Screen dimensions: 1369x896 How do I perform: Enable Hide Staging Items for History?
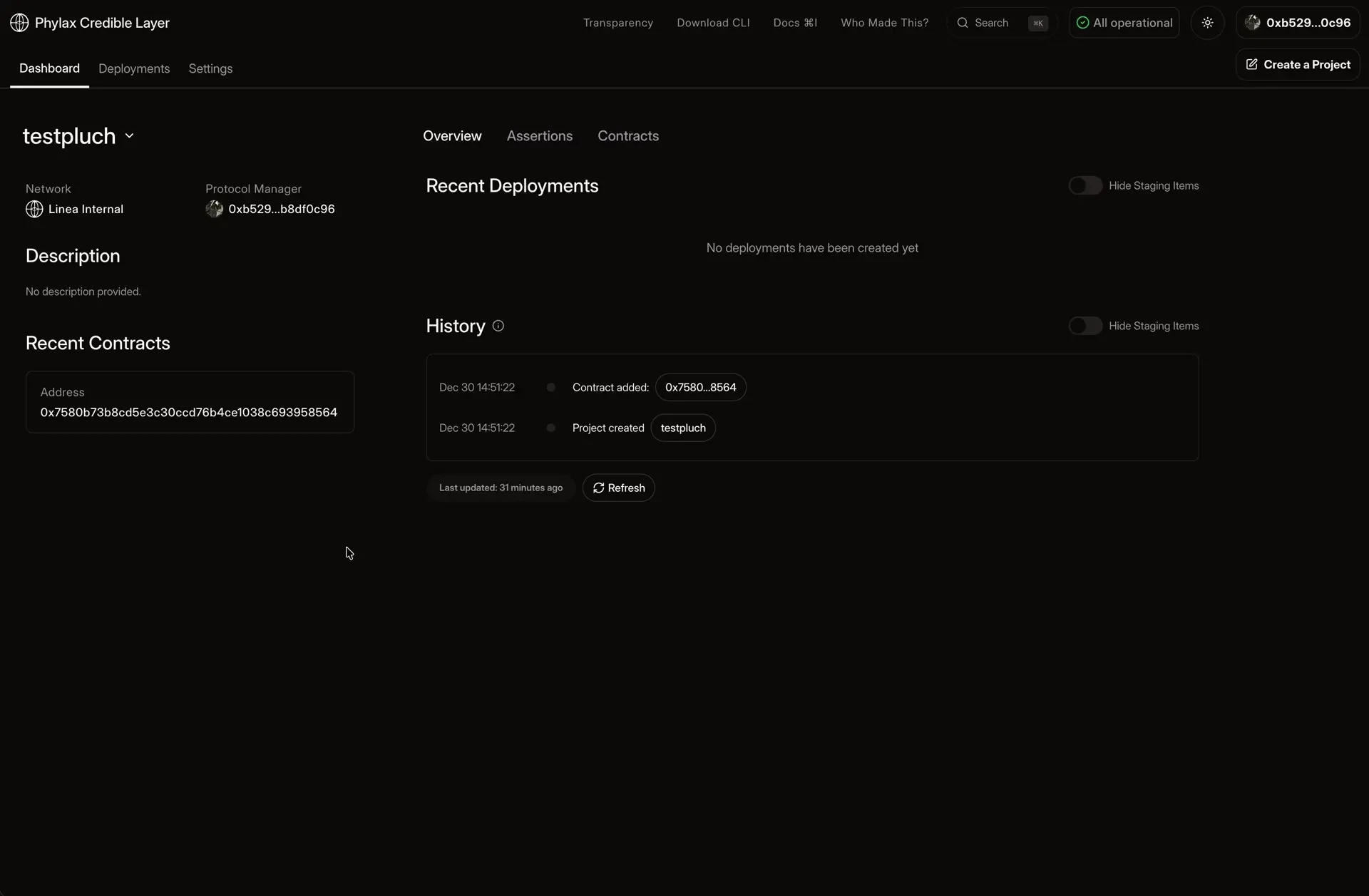1086,326
